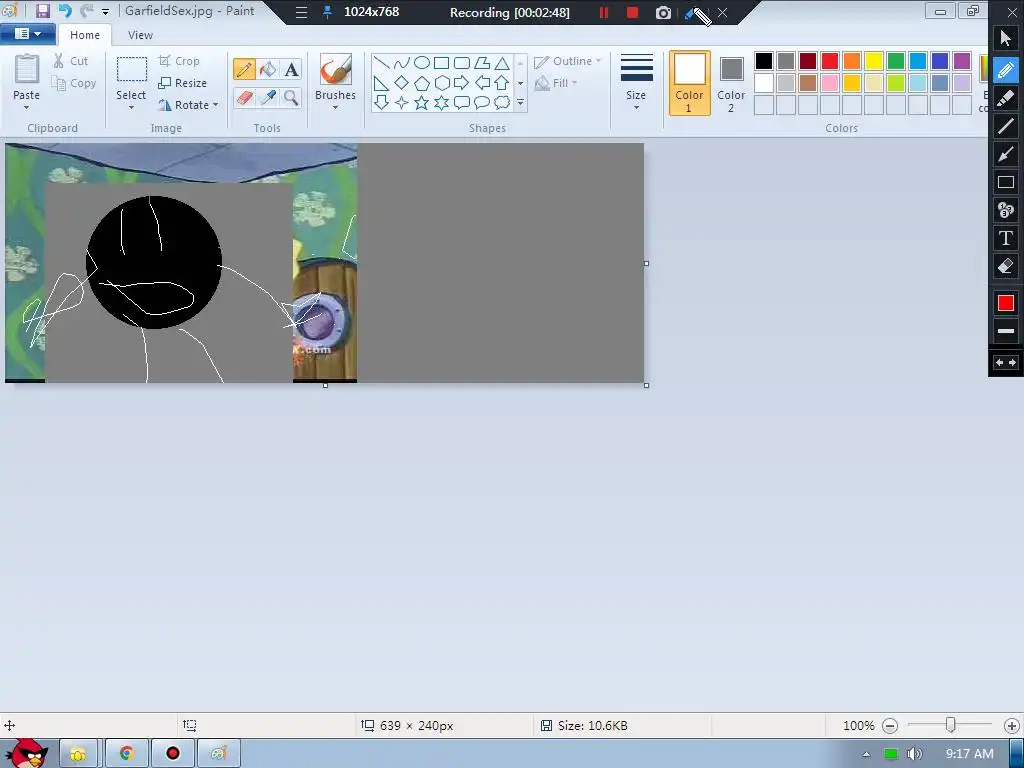1024x768 pixels.
Task: Click the Undo arrow in quick access
Action: coord(65,11)
